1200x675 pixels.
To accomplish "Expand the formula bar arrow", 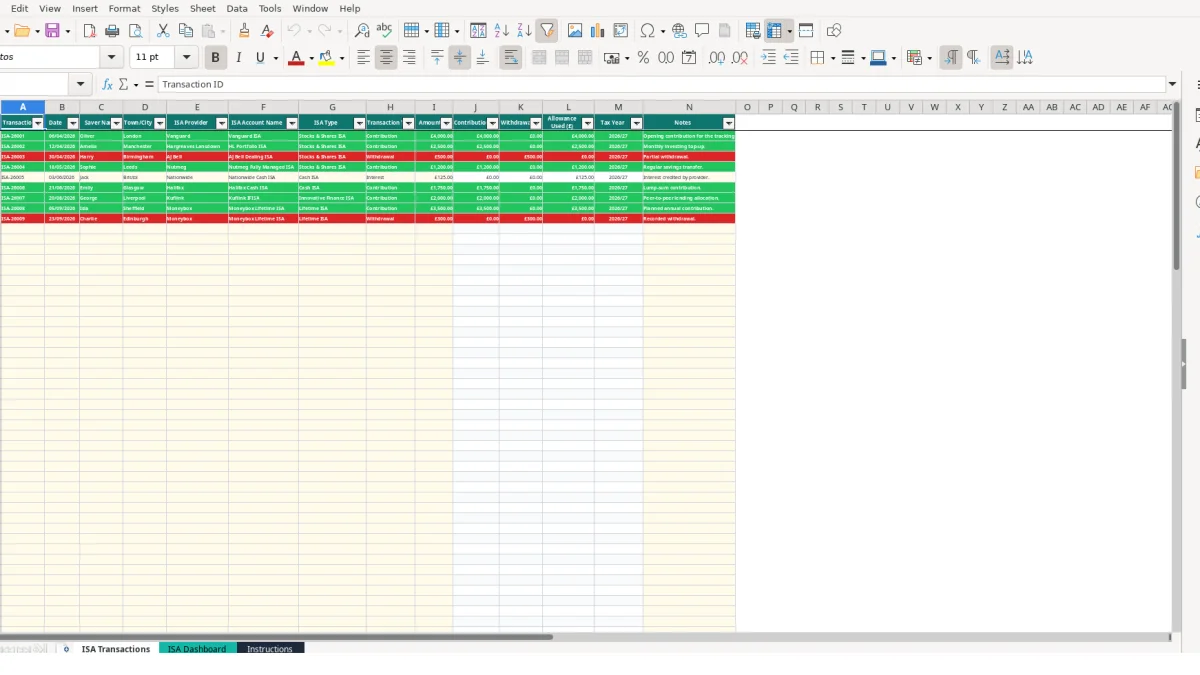I will [1173, 85].
